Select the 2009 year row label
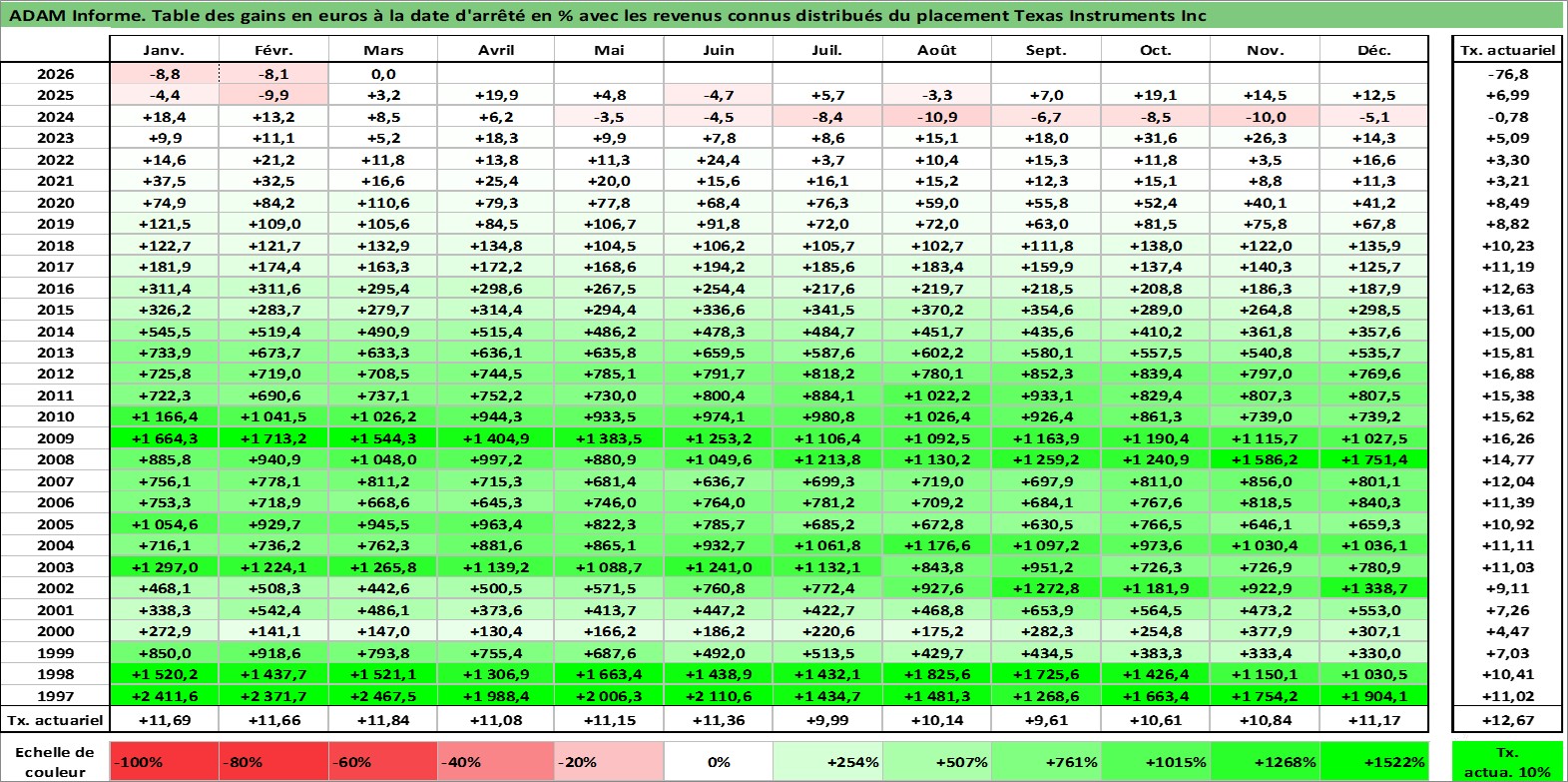Screen dimensions: 1568x782 (x=55, y=438)
